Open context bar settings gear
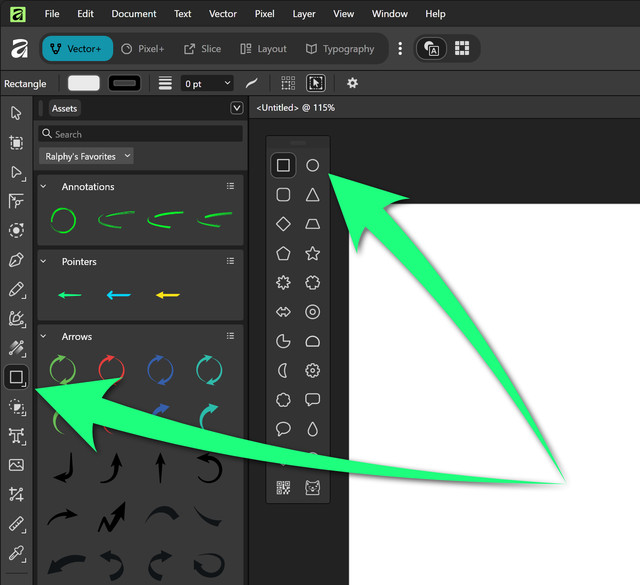The height and width of the screenshot is (585, 640). click(352, 84)
